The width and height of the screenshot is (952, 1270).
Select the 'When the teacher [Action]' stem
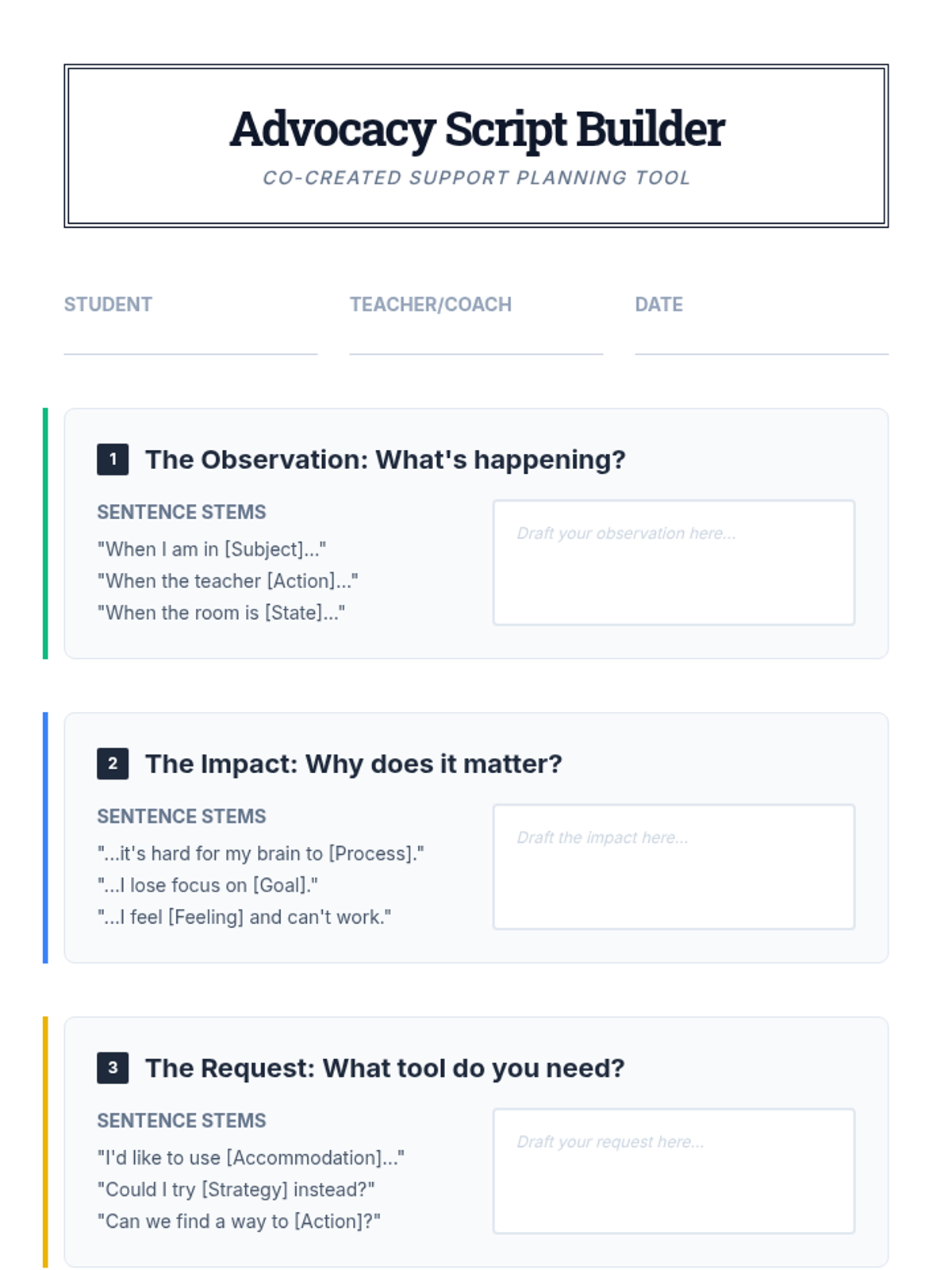[x=228, y=581]
